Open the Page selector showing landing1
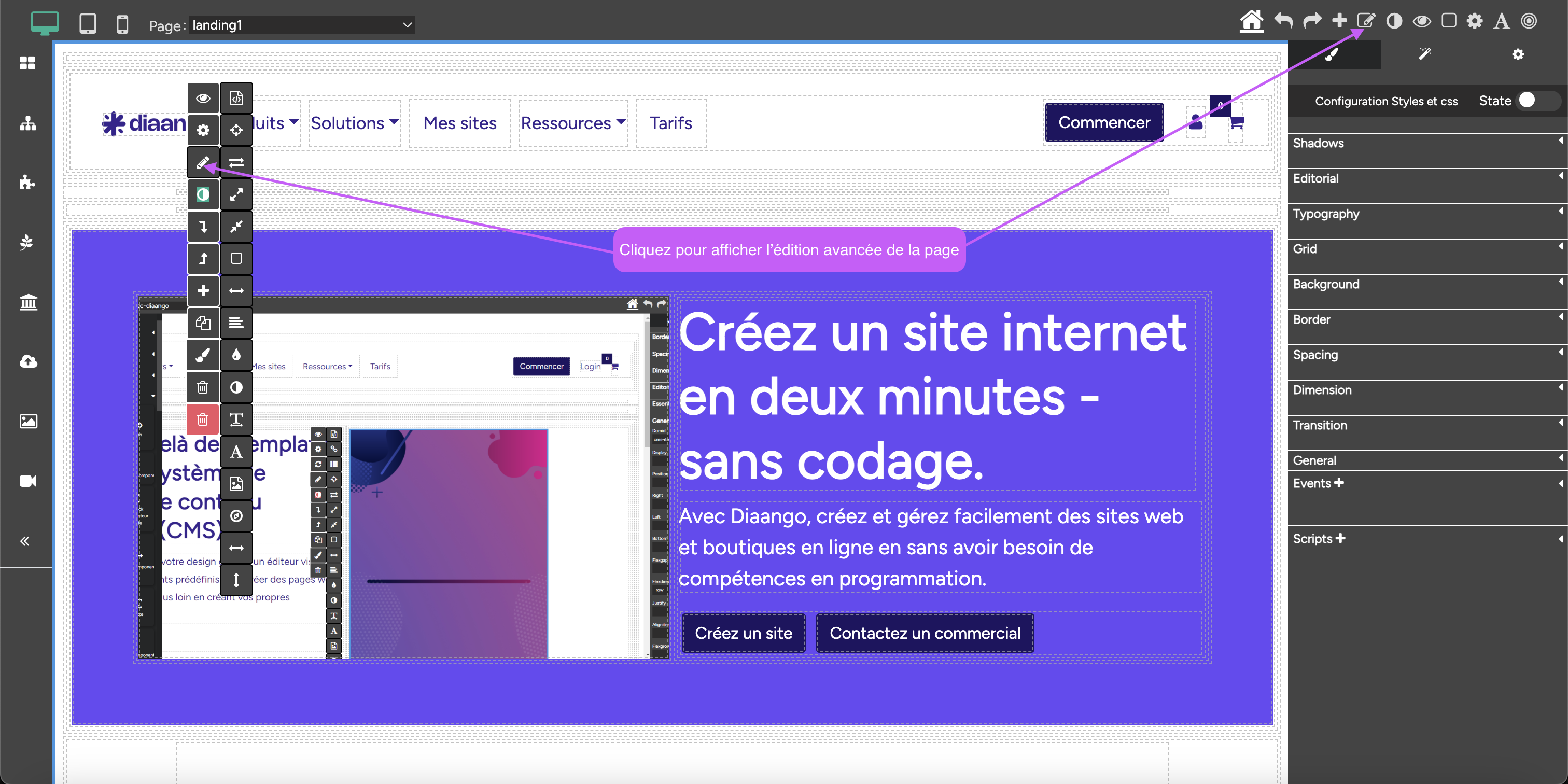 pos(302,25)
